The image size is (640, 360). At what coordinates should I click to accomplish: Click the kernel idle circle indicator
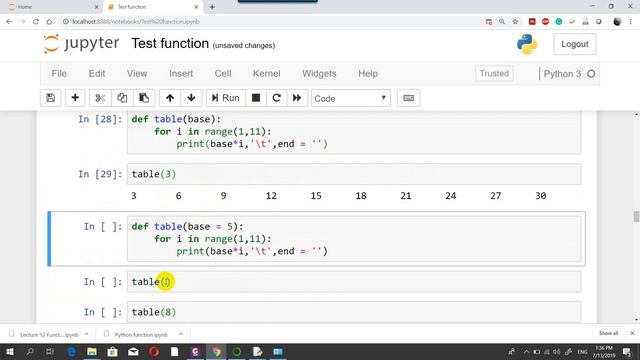point(591,74)
